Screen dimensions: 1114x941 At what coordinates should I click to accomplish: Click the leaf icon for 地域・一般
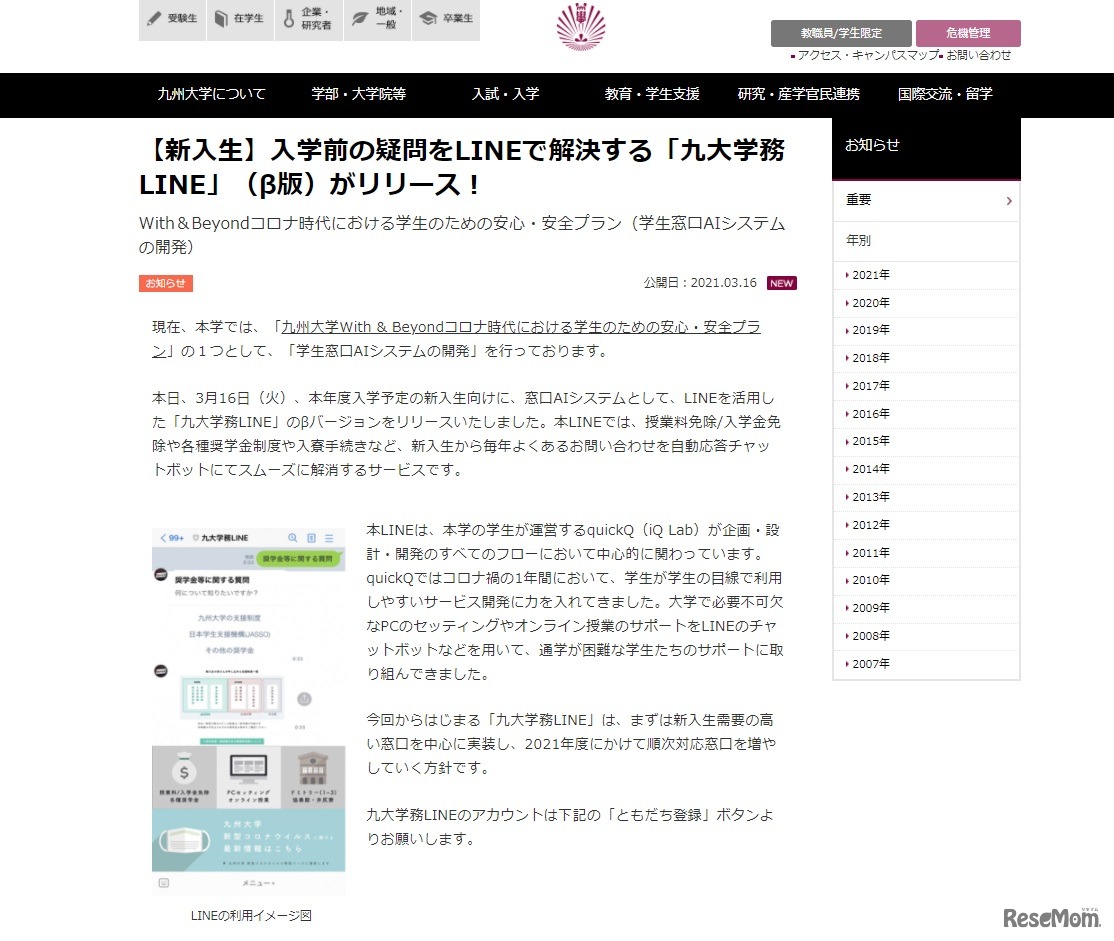pyautogui.click(x=360, y=18)
